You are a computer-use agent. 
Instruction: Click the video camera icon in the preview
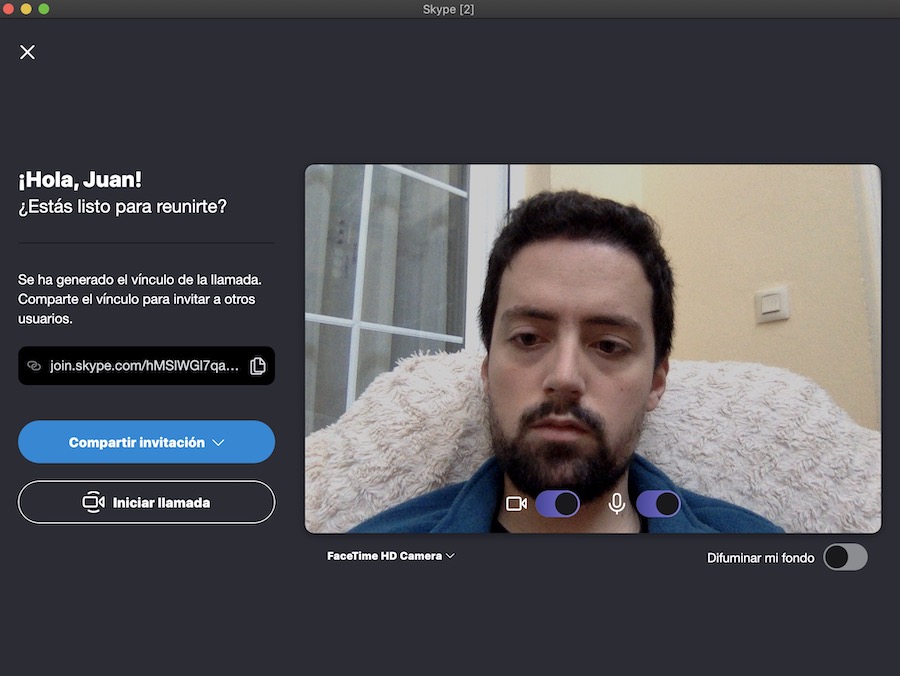(x=516, y=504)
